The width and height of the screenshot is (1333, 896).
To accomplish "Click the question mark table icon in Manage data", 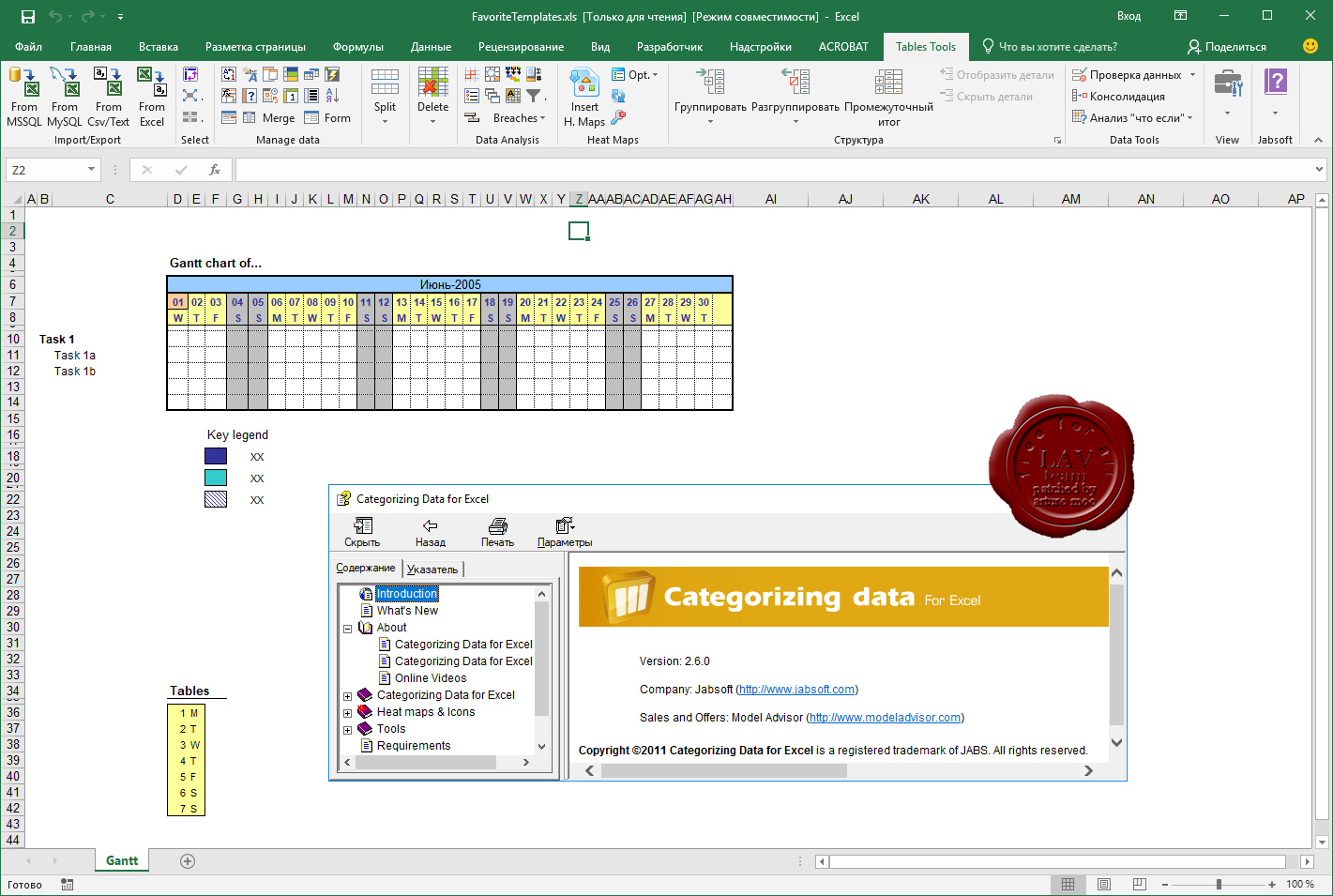I will (x=250, y=96).
